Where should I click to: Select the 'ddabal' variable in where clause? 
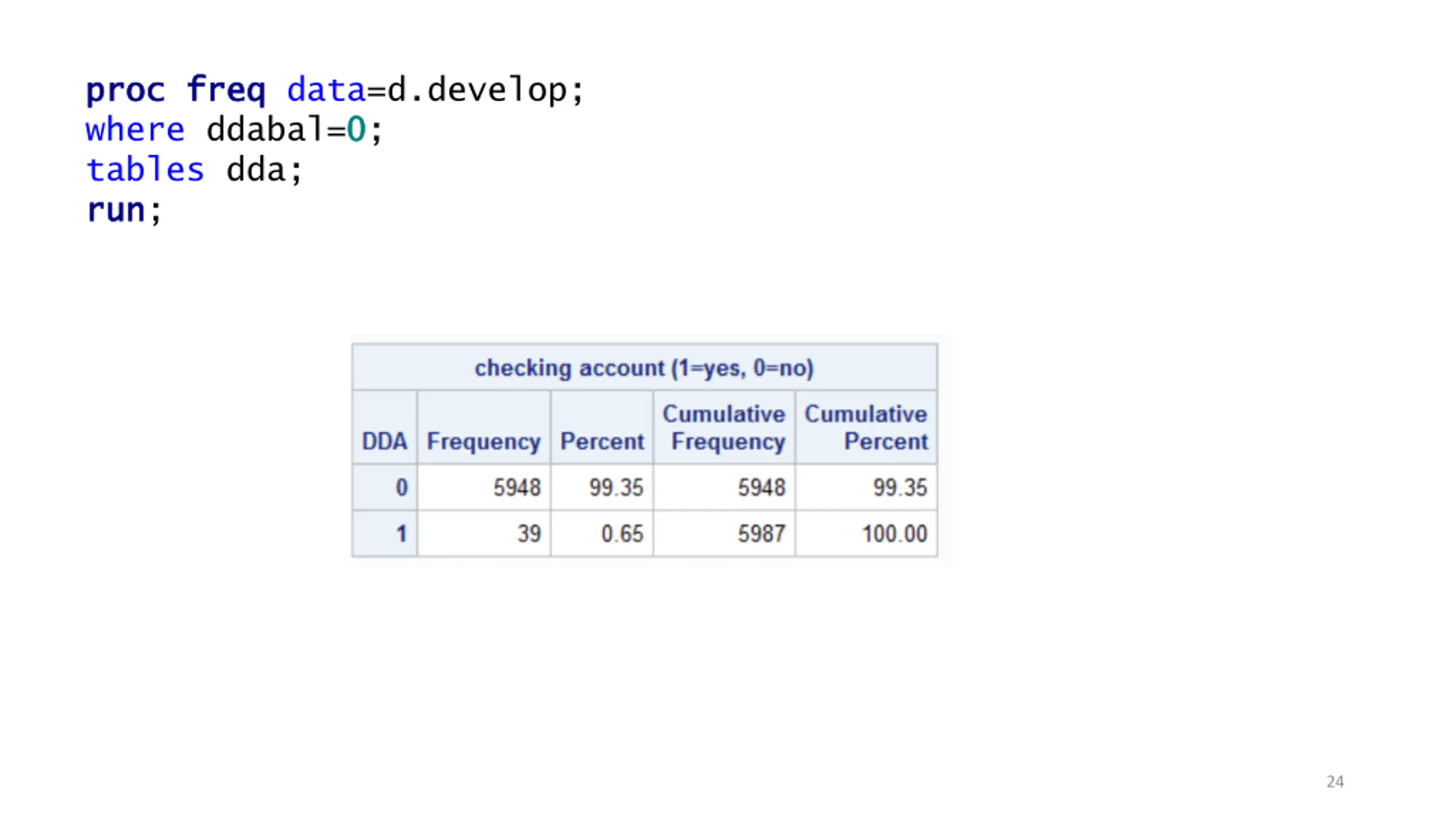(x=266, y=130)
